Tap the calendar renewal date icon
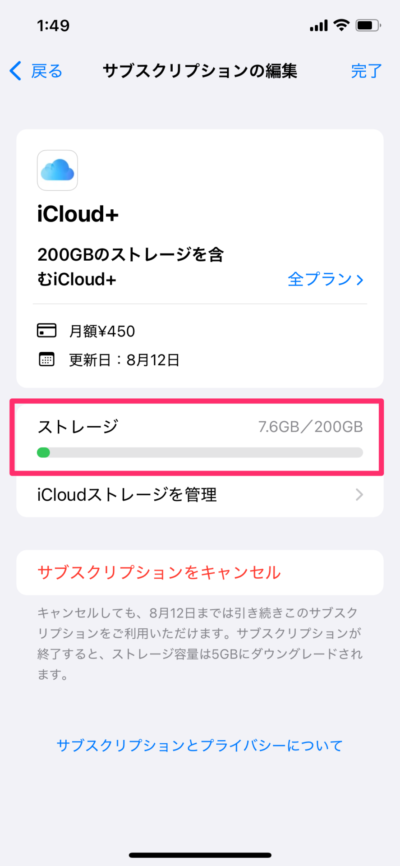 46,360
